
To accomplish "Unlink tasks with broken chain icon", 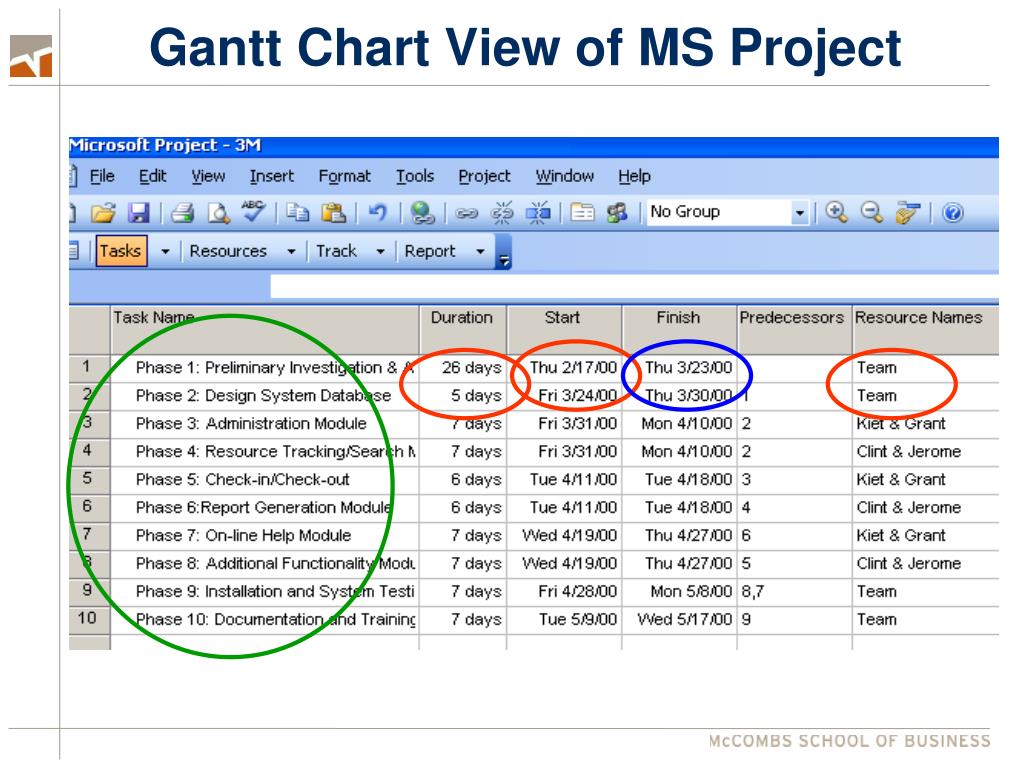I will pos(502,213).
